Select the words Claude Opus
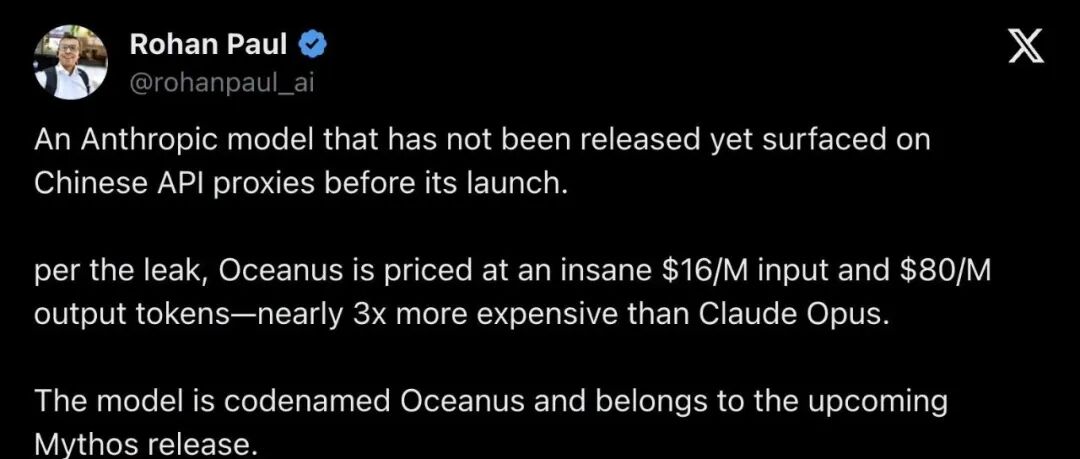The height and width of the screenshot is (459, 1080). pyautogui.click(x=790, y=314)
